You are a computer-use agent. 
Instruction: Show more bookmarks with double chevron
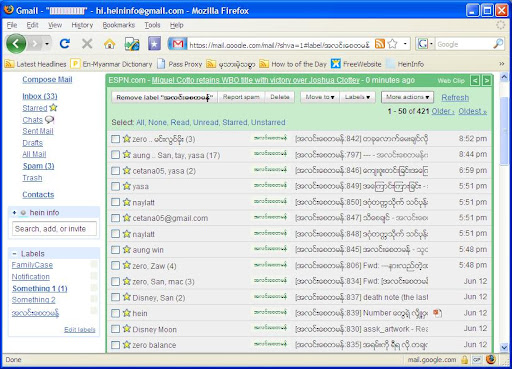(x=501, y=64)
